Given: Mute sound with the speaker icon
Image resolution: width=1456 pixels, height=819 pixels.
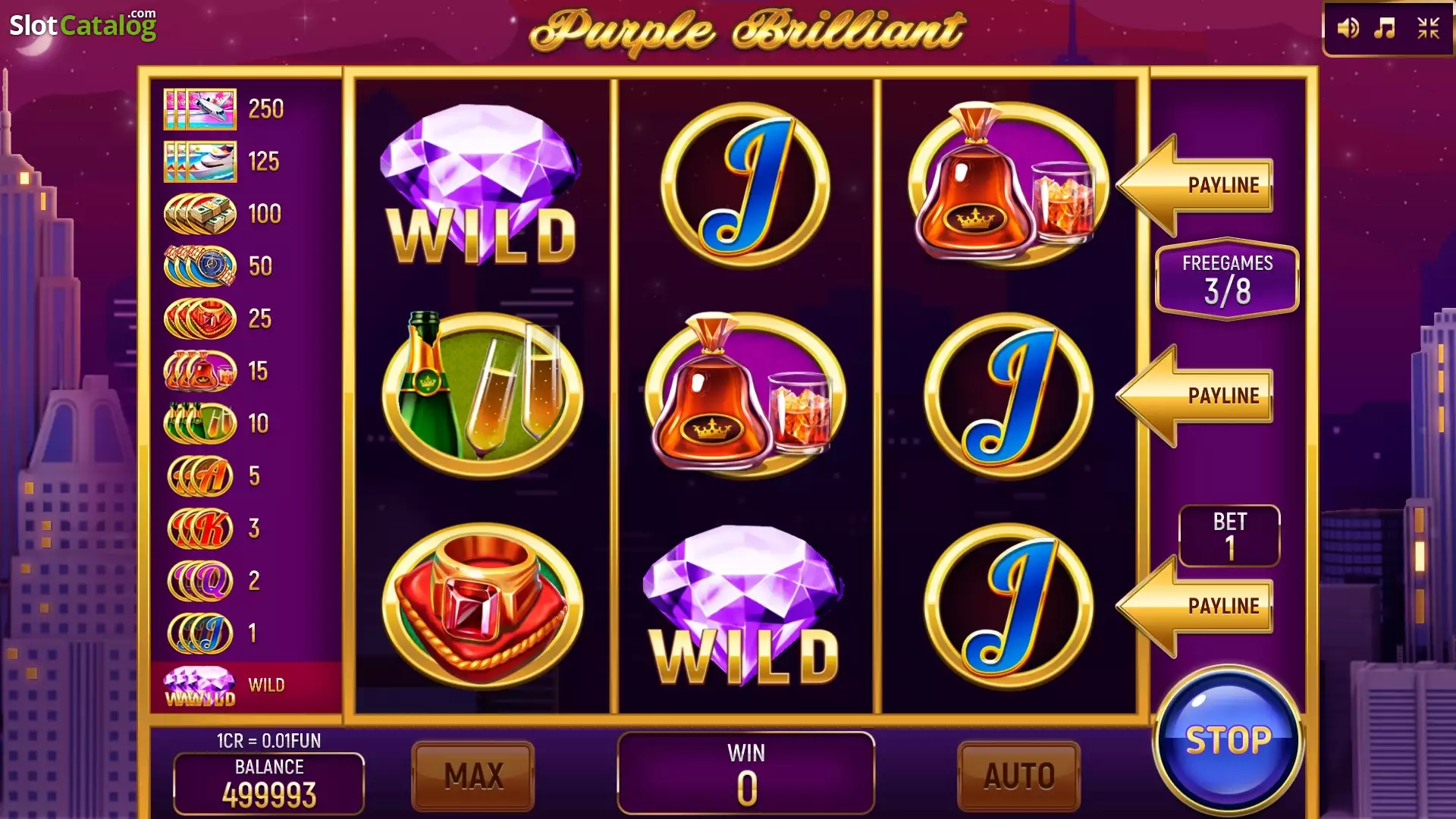Looking at the screenshot, I should pyautogui.click(x=1348, y=29).
